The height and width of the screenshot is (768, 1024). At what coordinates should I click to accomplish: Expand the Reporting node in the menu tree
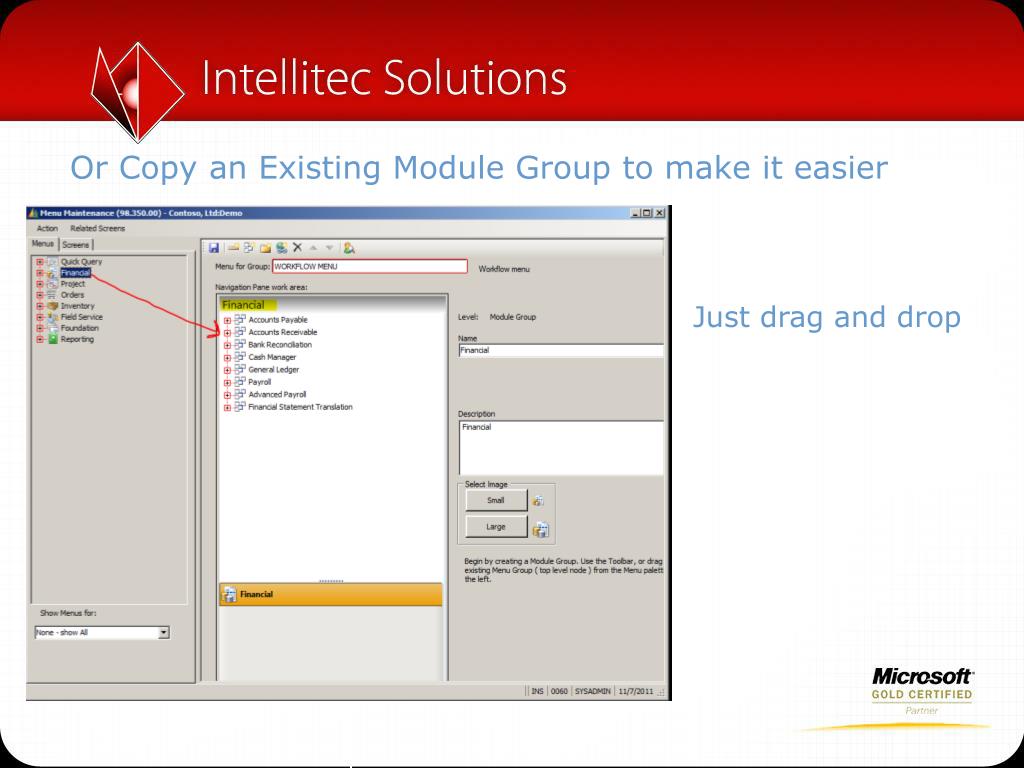40,340
